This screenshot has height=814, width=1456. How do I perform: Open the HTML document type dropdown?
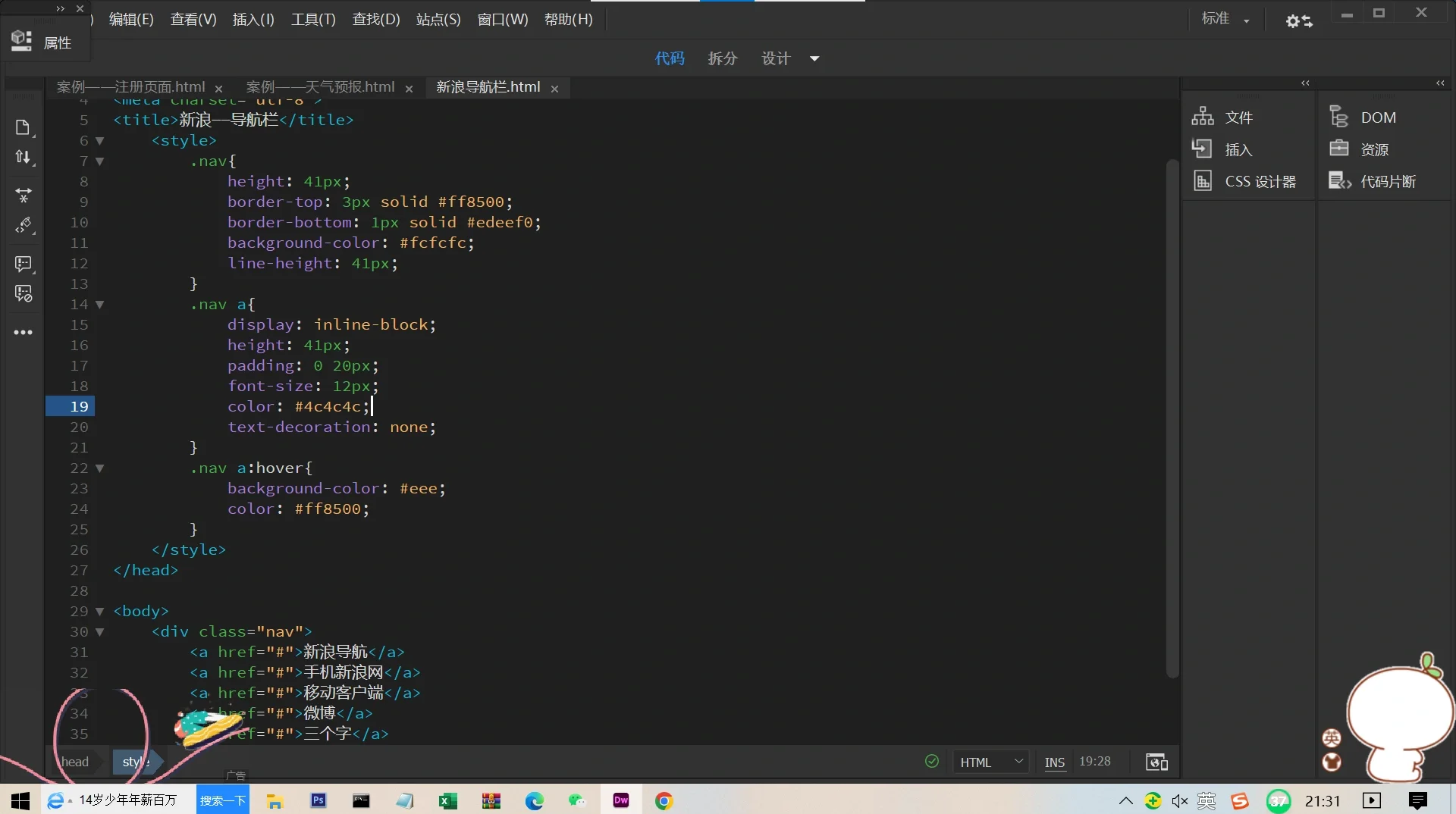pyautogui.click(x=991, y=762)
